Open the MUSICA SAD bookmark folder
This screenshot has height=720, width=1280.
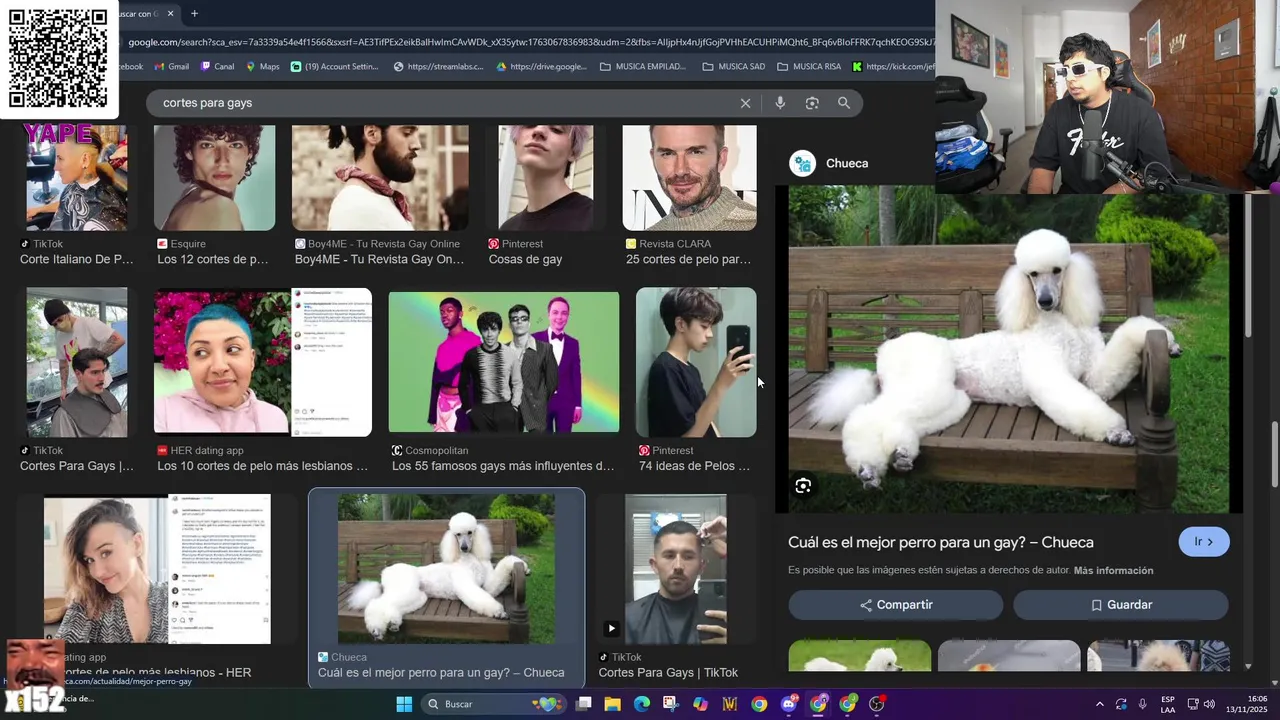(x=734, y=67)
